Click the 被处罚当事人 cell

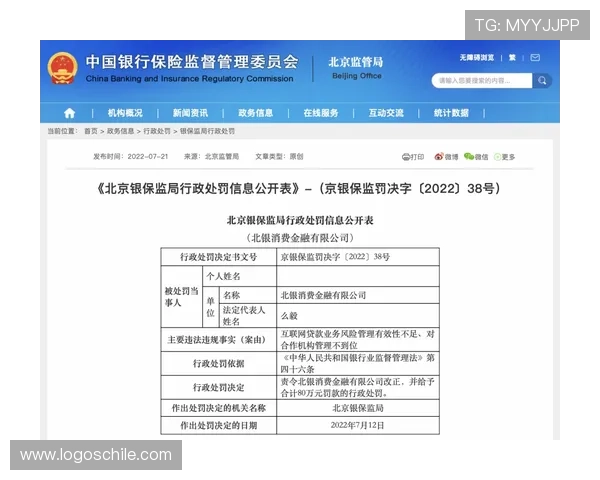click(182, 297)
